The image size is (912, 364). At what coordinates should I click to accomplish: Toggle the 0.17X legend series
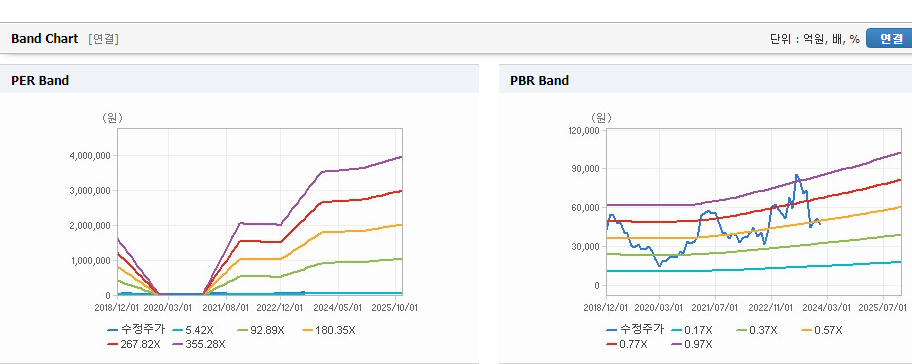pos(692,330)
